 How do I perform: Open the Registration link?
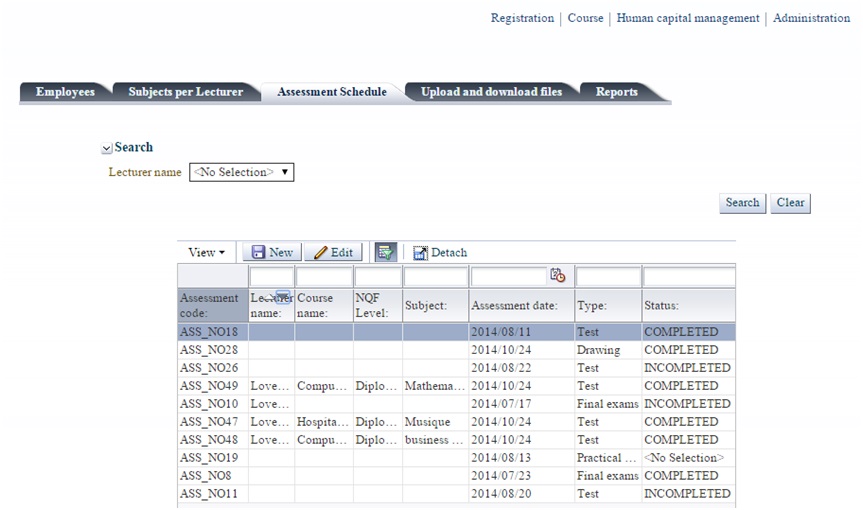tap(521, 18)
